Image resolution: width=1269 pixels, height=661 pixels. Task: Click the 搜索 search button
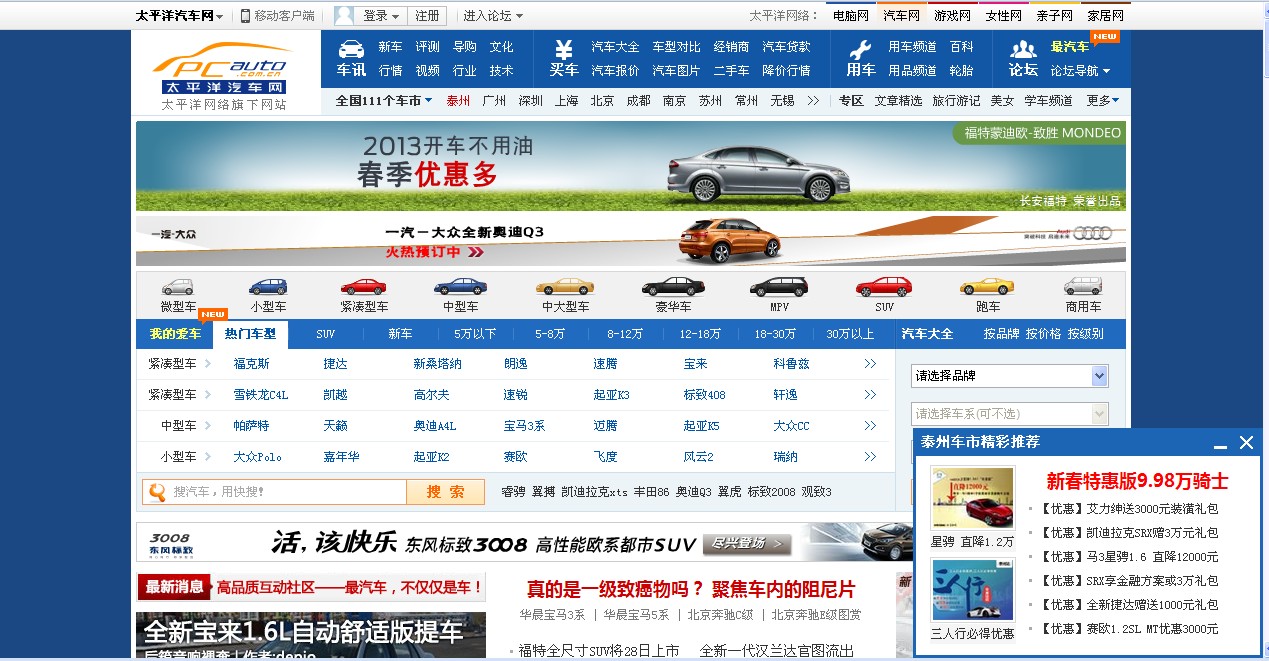point(445,494)
